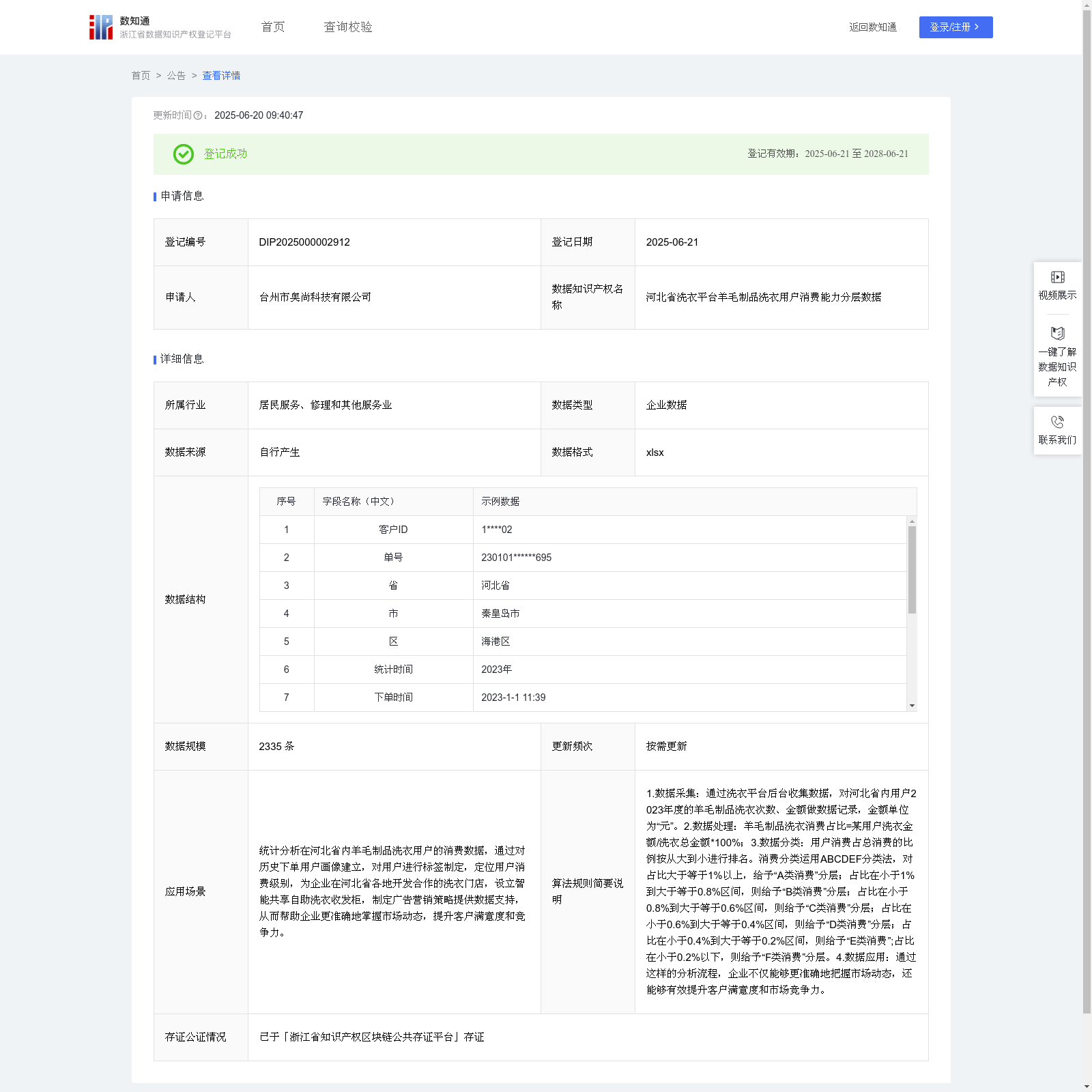Click the data table scrollbar down arrow
This screenshot has height=1092, width=1092.
click(912, 706)
